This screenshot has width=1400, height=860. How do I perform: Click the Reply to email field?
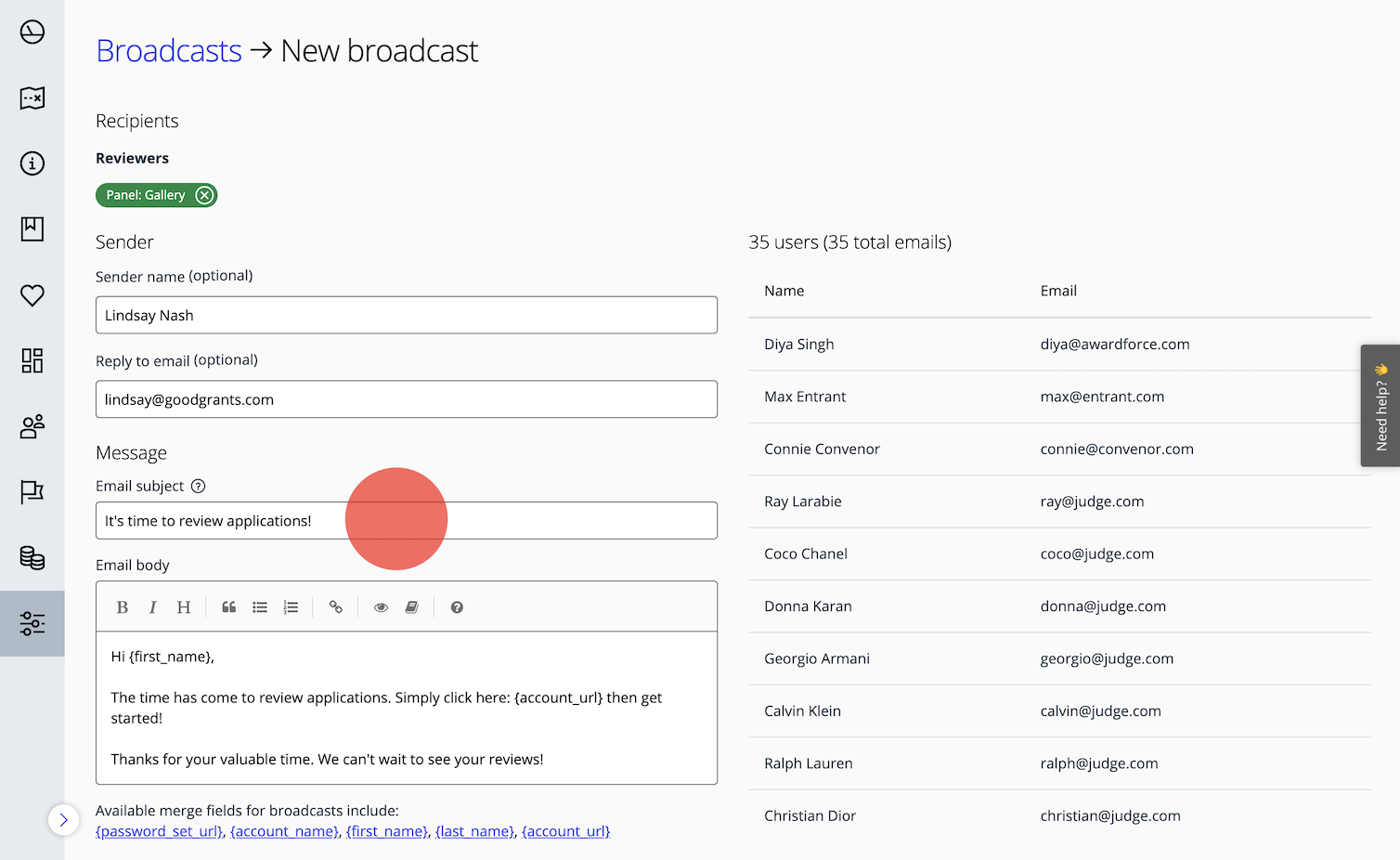click(x=406, y=399)
